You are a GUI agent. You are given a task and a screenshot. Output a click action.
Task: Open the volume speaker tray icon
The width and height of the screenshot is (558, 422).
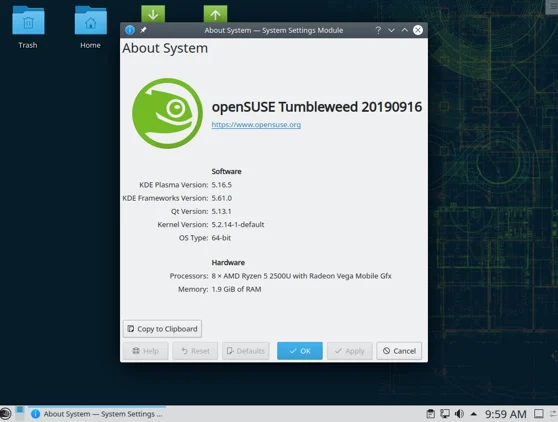pyautogui.click(x=459, y=414)
